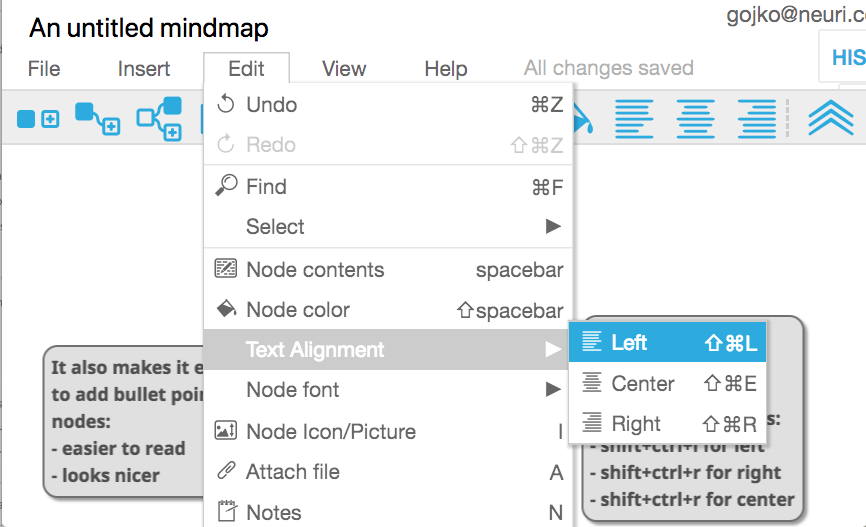Click the collapse toolbar double-chevron icon
The height and width of the screenshot is (527, 866).
pos(831,118)
